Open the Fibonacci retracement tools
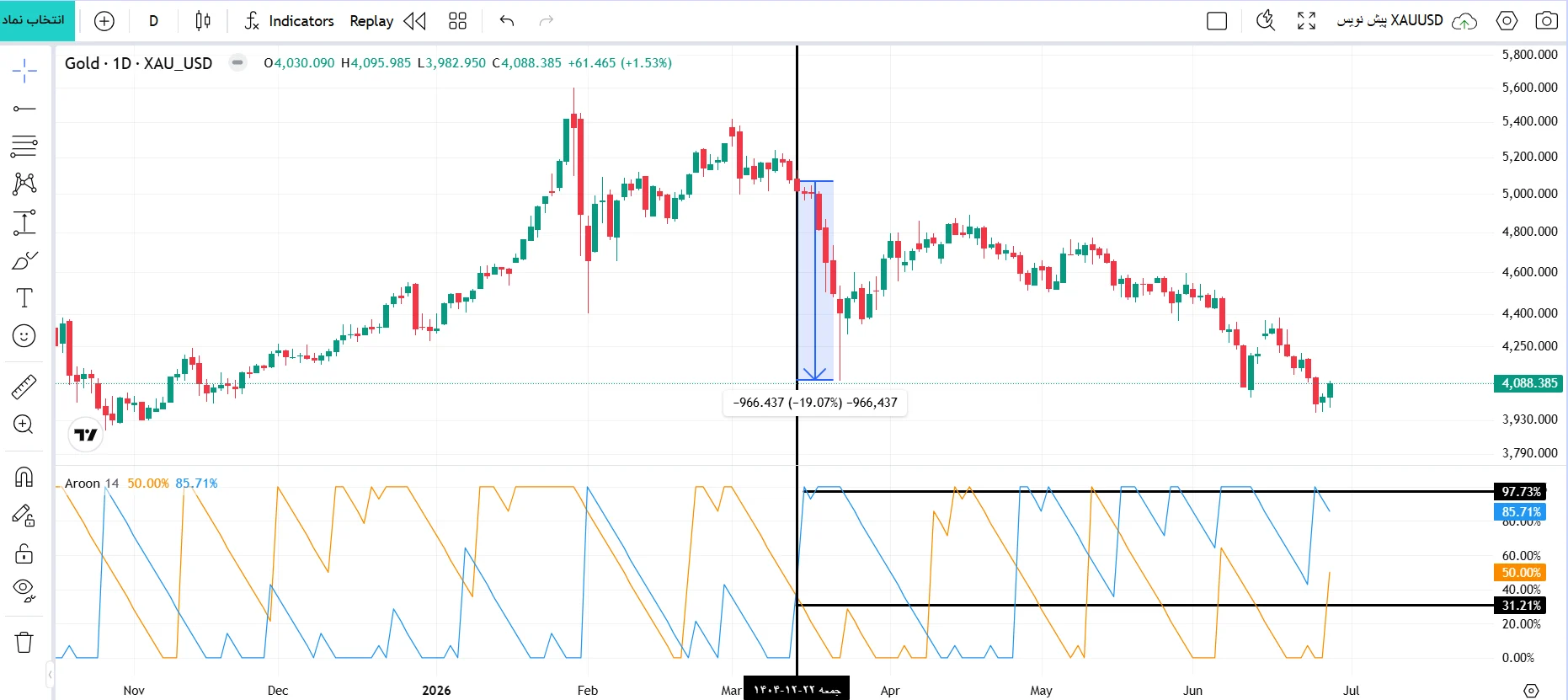 pos(24,147)
